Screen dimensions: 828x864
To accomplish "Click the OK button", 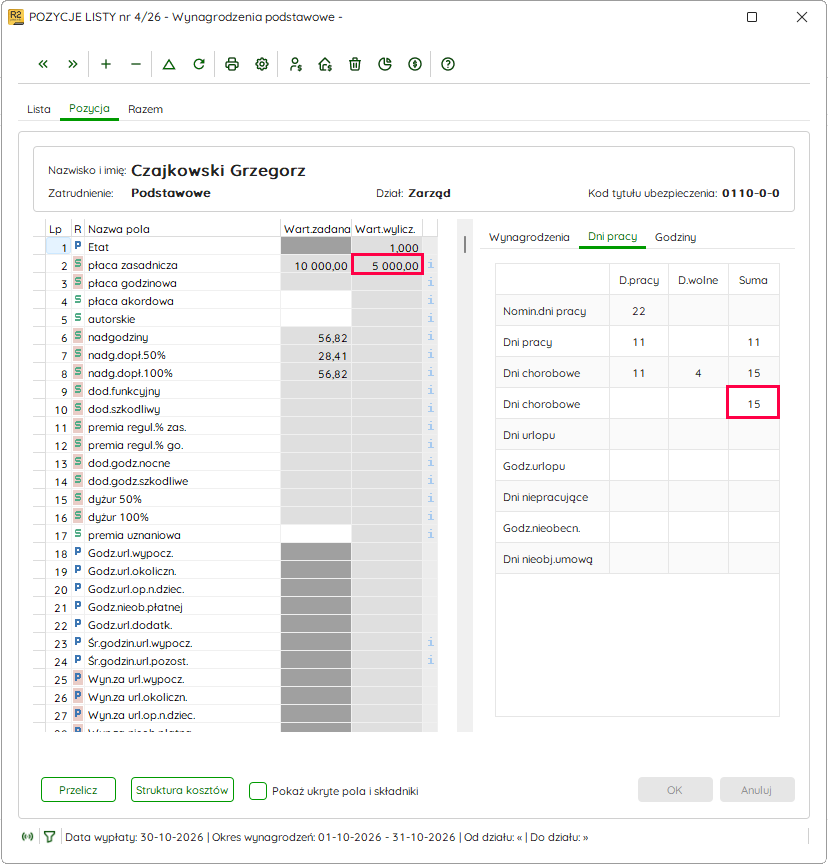I will (x=675, y=790).
